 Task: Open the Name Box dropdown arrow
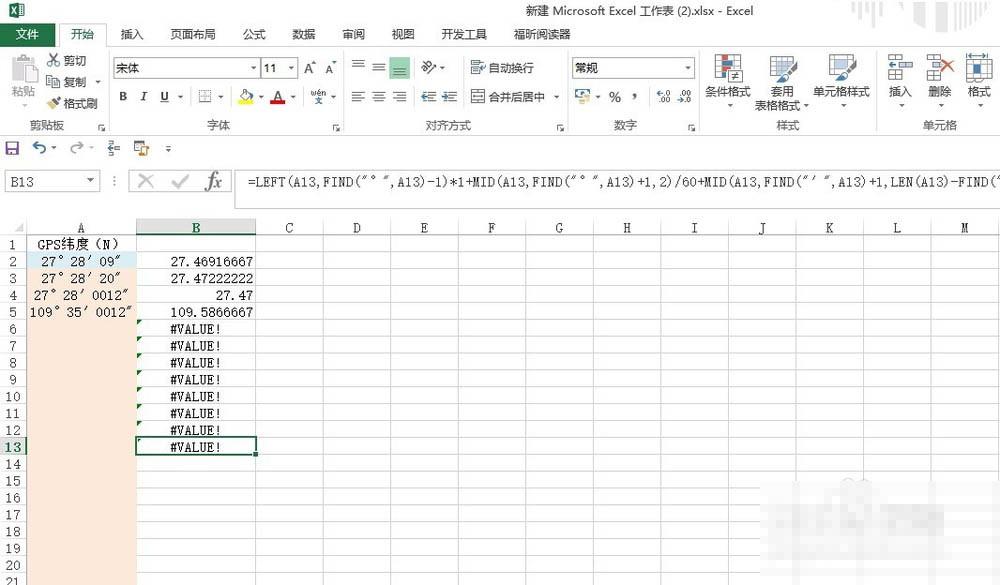[x=91, y=181]
